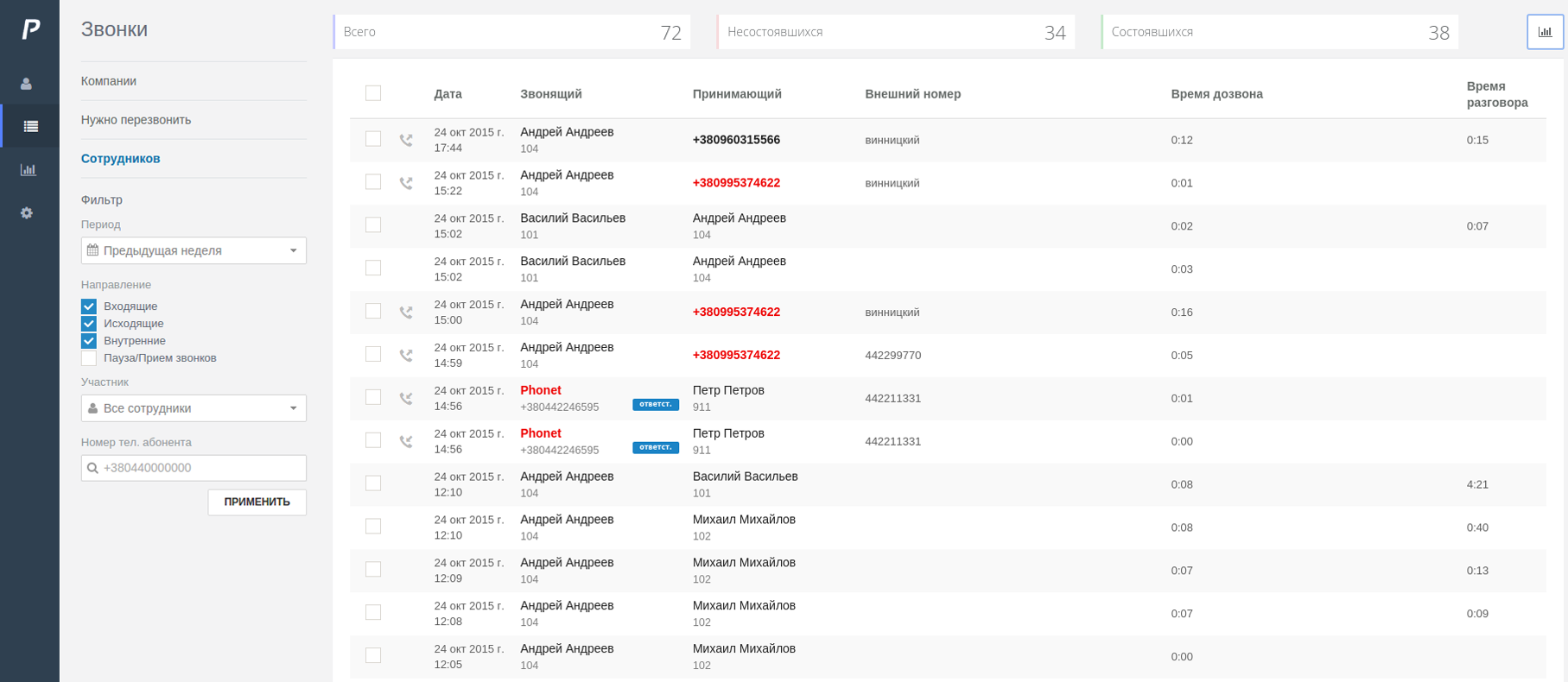
Task: Open the Компании menu item
Action: (x=109, y=81)
